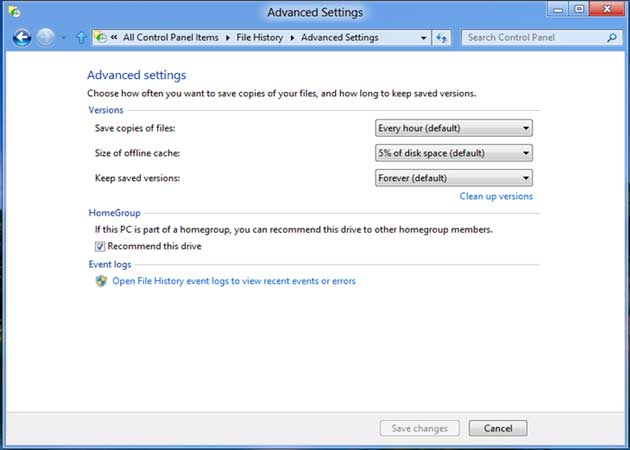
Task: Click the Event logs section label
Action: [x=110, y=264]
